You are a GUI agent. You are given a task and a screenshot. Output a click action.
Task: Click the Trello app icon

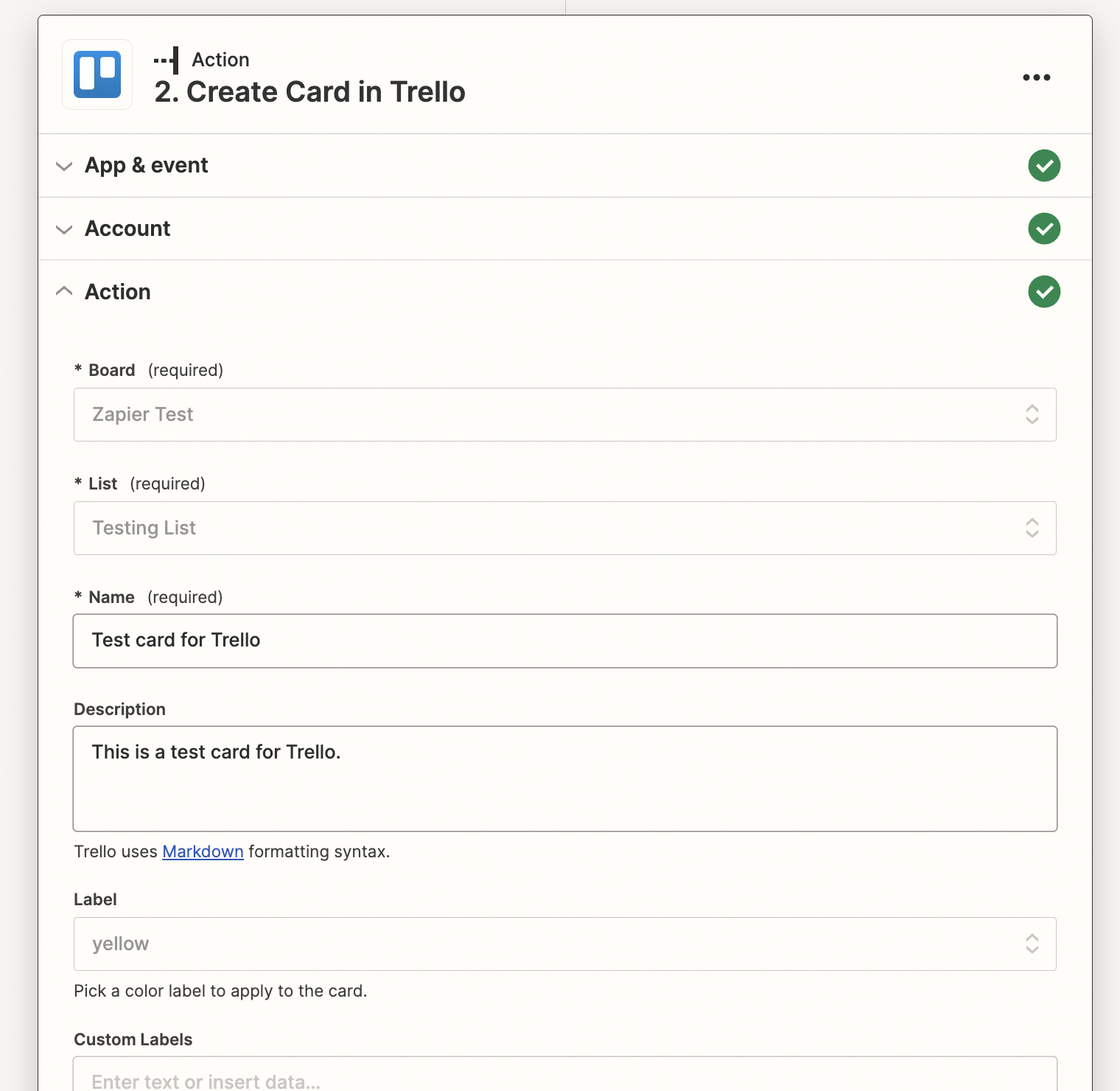pyautogui.click(x=97, y=74)
